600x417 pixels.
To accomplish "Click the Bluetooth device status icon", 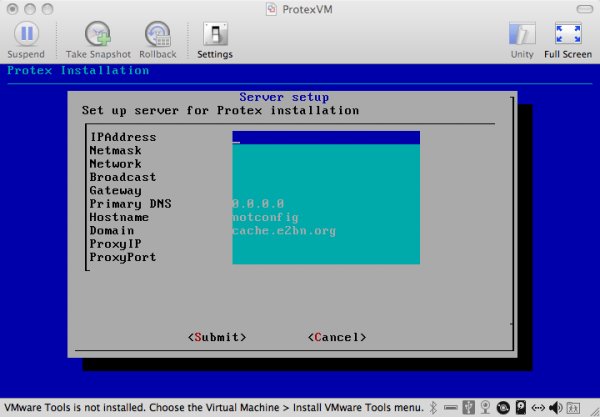I will tap(433, 408).
